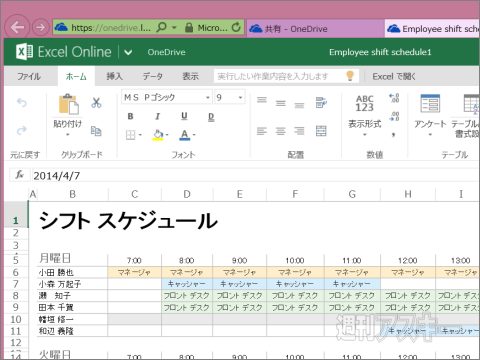480x360 pixels.
Task: Apply the yellow fill color
Action: tap(158, 135)
